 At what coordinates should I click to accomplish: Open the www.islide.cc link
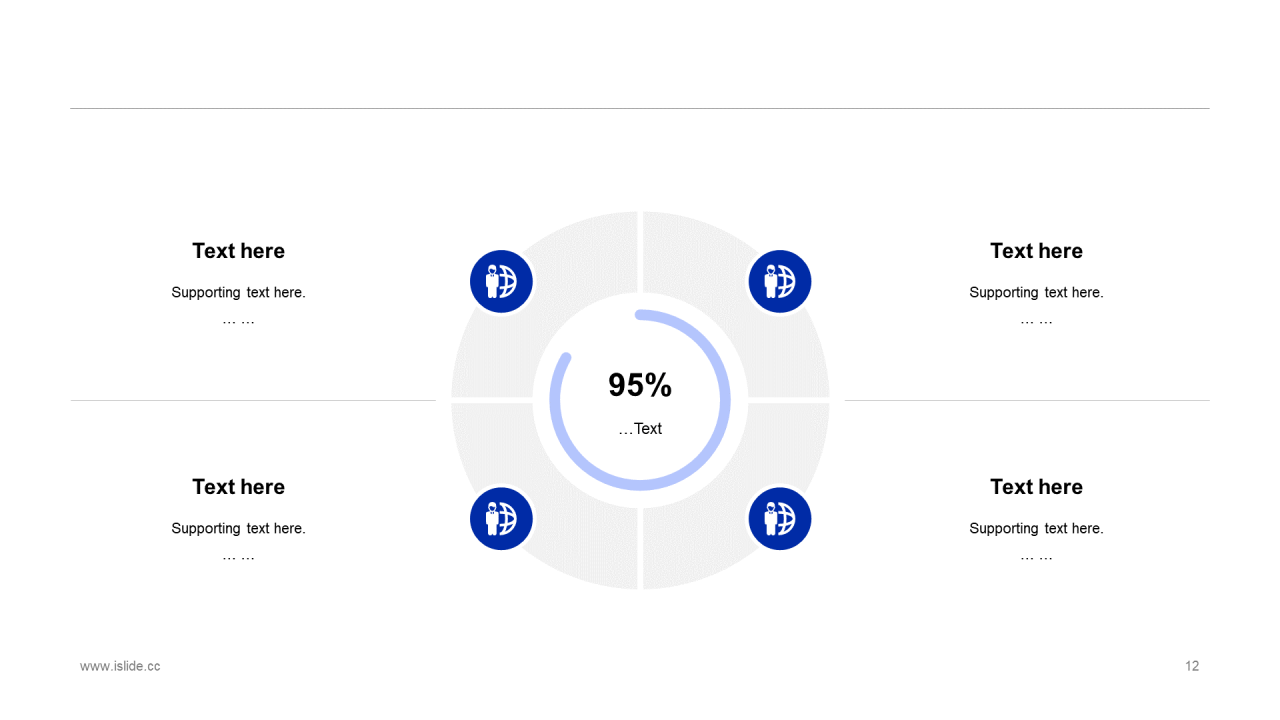coord(120,666)
